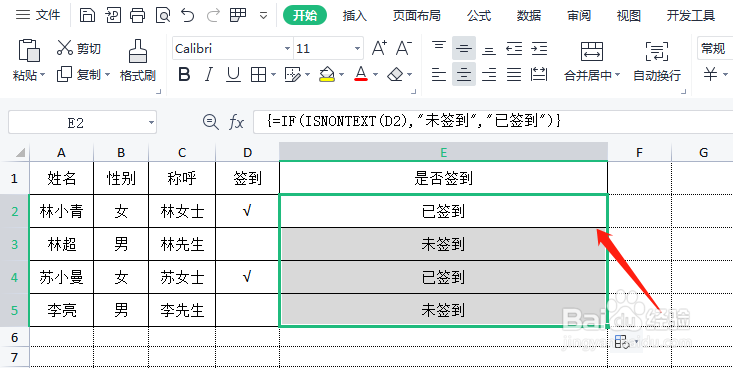Switch to 页面布局 tab
The height and width of the screenshot is (368, 733).
417,15
